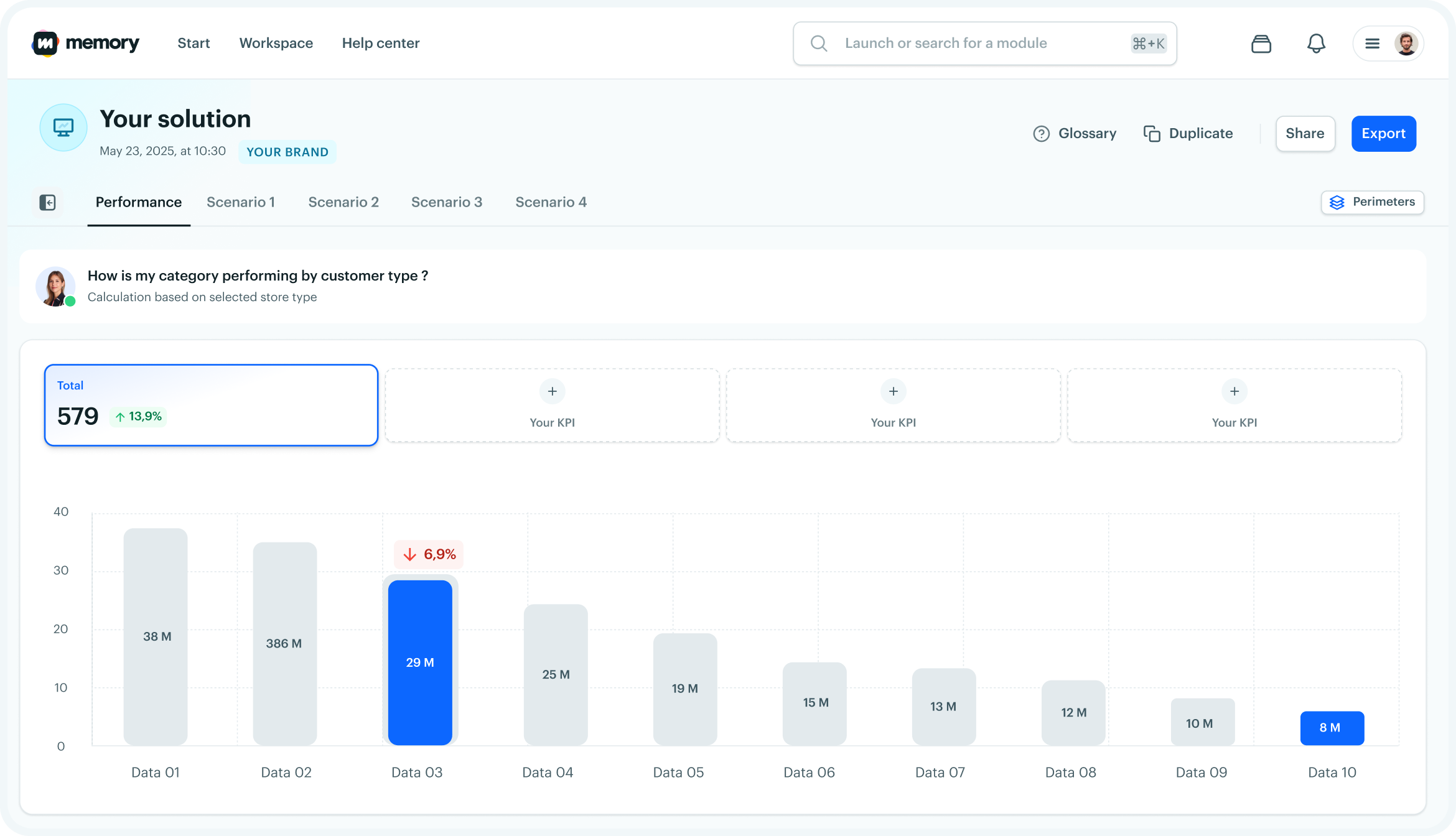The width and height of the screenshot is (1456, 836).
Task: Click the Duplicate copy icon
Action: (x=1152, y=134)
